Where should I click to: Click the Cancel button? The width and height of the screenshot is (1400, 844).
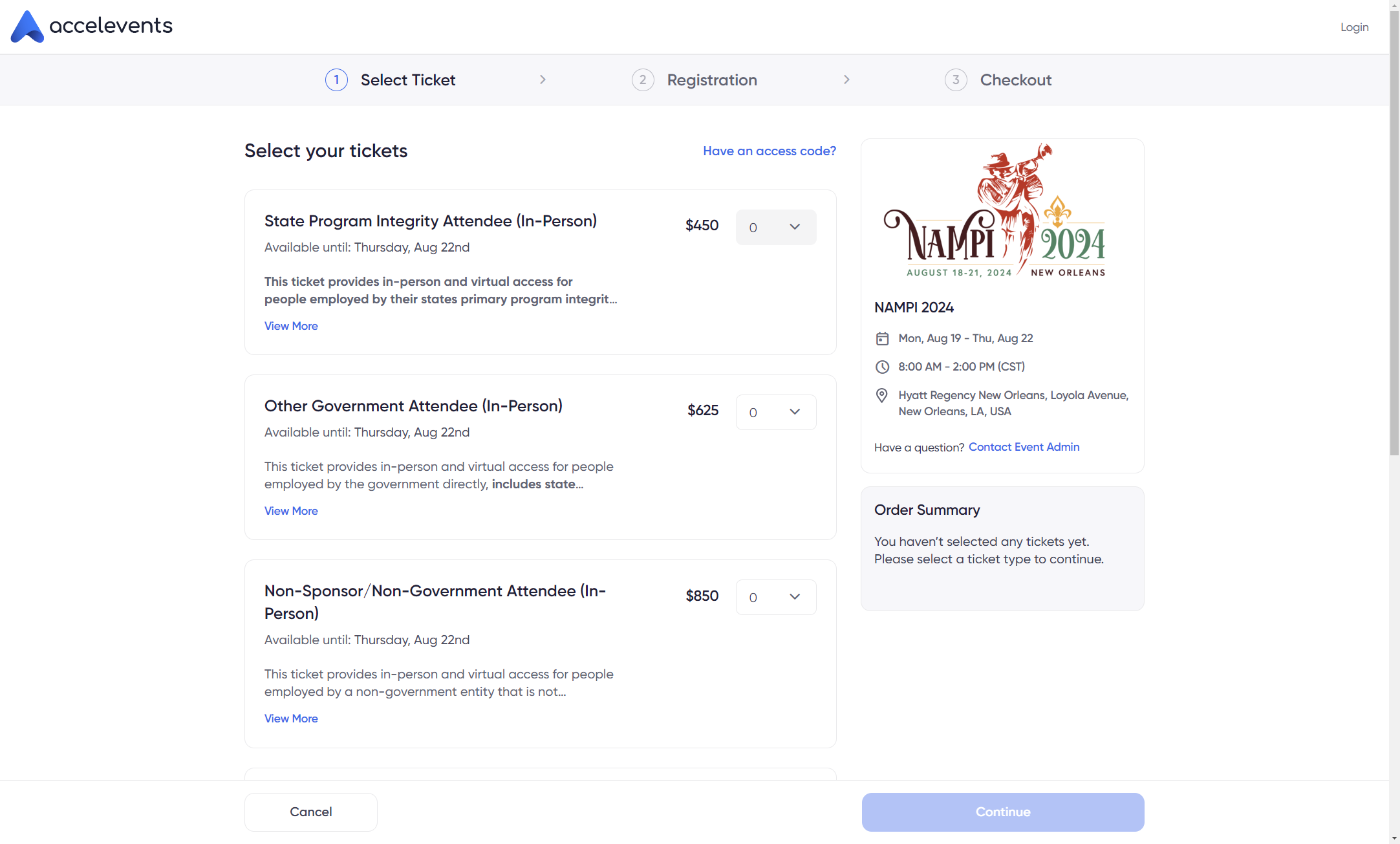click(x=311, y=812)
